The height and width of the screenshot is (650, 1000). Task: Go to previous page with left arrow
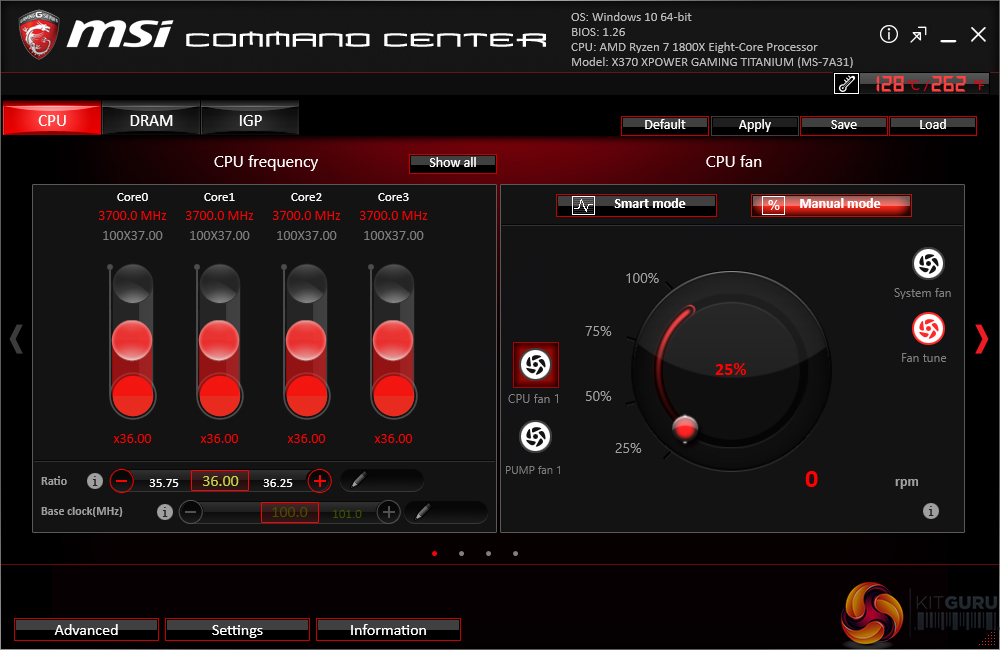(x=17, y=339)
